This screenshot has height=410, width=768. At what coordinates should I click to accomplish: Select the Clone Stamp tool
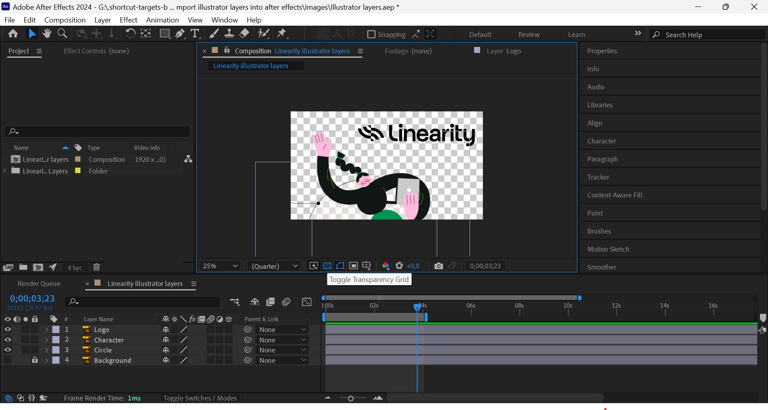point(229,34)
